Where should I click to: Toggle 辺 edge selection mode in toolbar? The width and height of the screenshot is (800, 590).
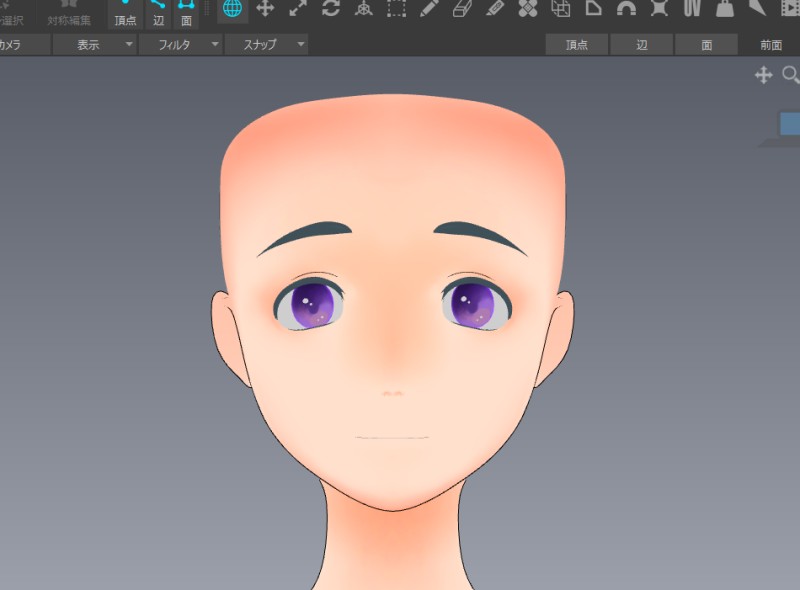[158, 14]
